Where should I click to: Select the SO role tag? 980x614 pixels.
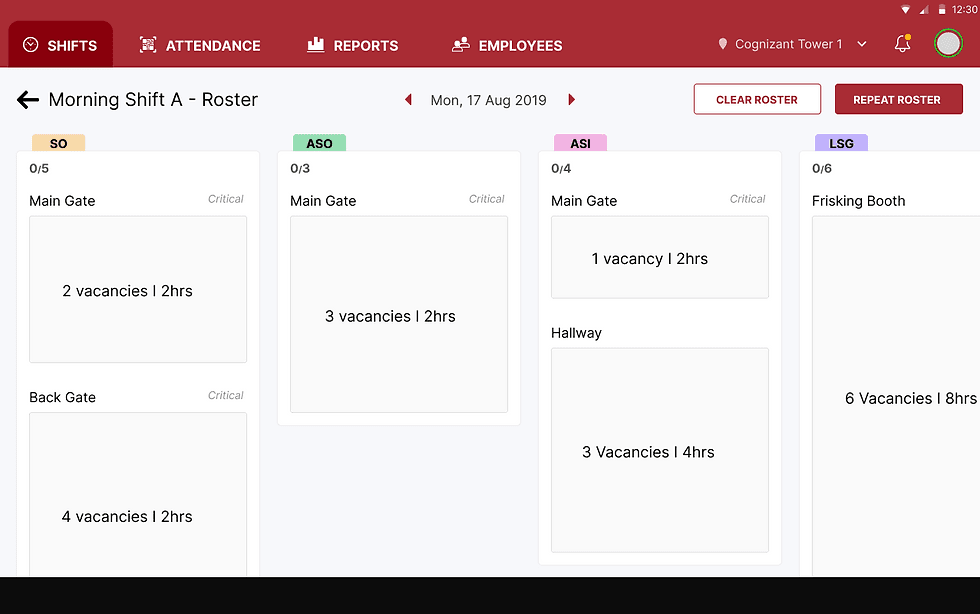[59, 143]
